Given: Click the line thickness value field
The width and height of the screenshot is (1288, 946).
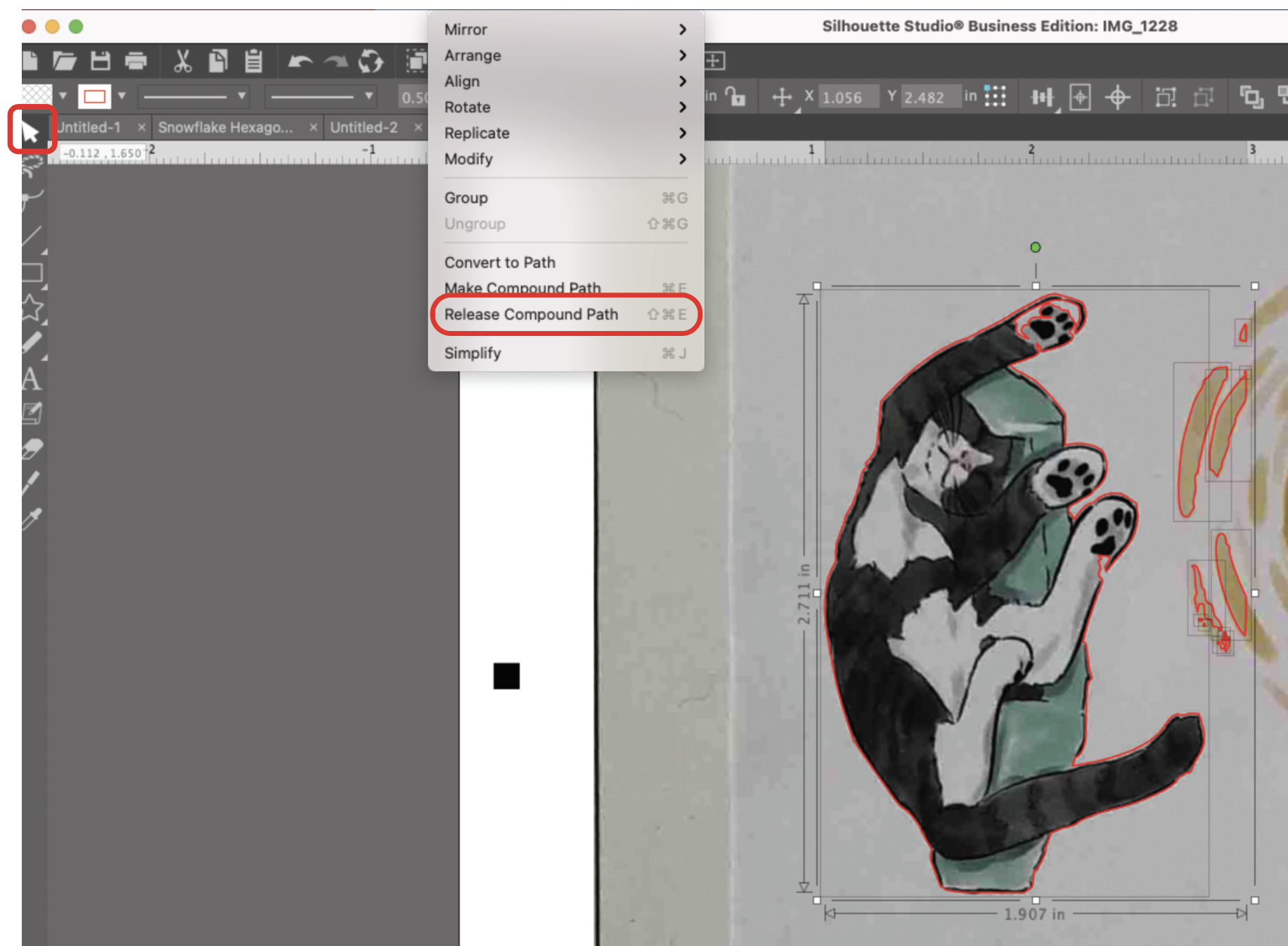Looking at the screenshot, I should coord(413,97).
